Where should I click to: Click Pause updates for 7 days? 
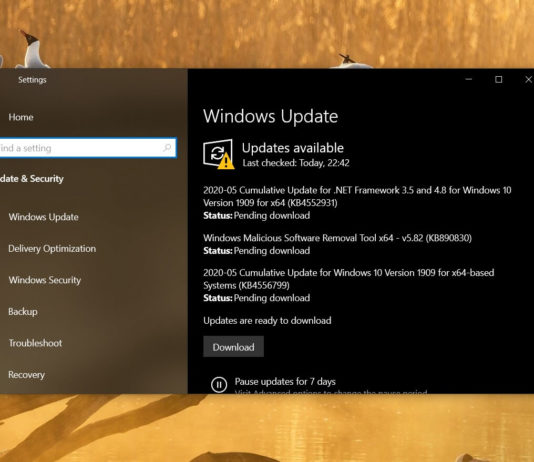[x=285, y=382]
